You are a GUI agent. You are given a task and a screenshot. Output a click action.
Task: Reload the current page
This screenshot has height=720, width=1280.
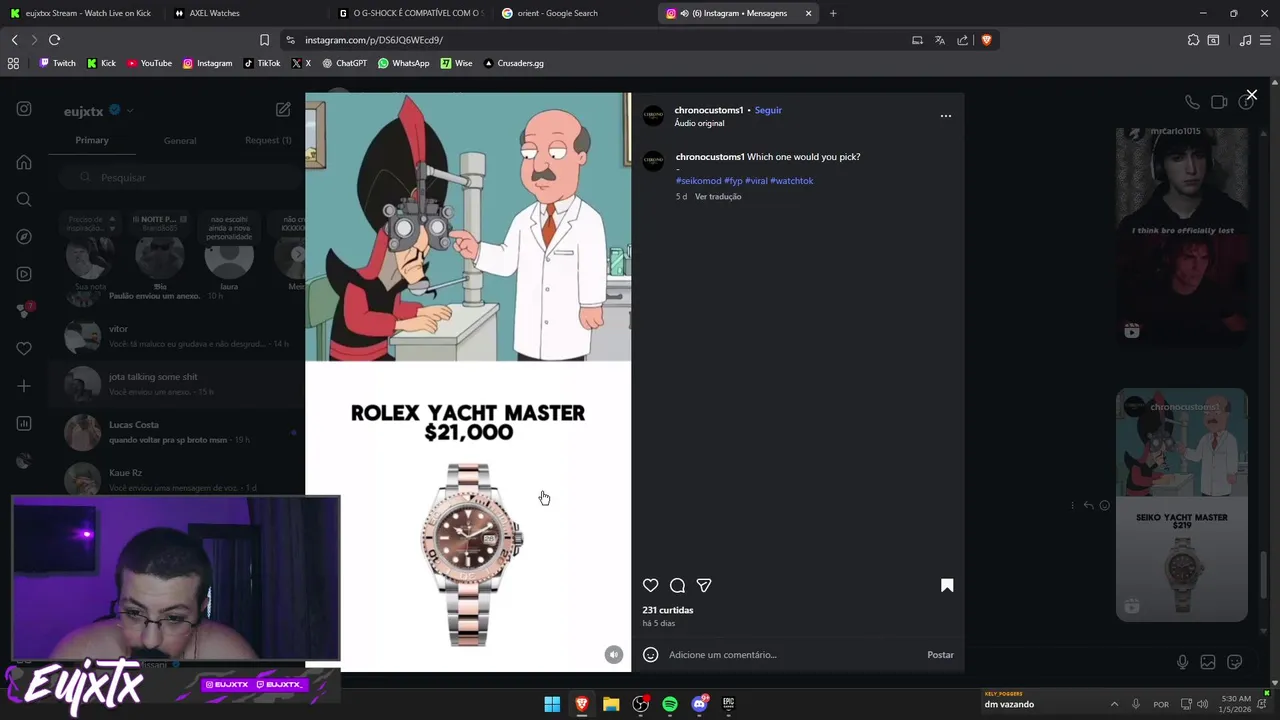click(54, 40)
